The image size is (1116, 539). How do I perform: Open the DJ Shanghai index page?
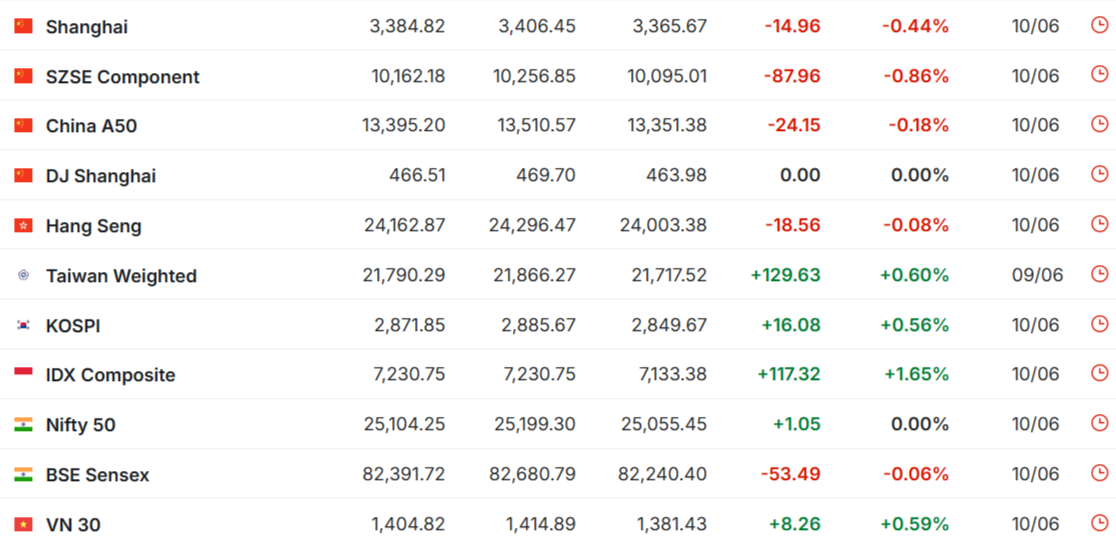tap(100, 177)
